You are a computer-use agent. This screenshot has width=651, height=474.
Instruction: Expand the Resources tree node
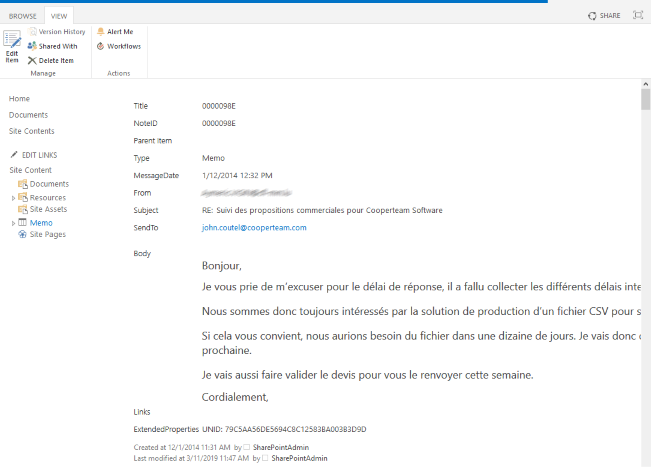[x=13, y=198]
